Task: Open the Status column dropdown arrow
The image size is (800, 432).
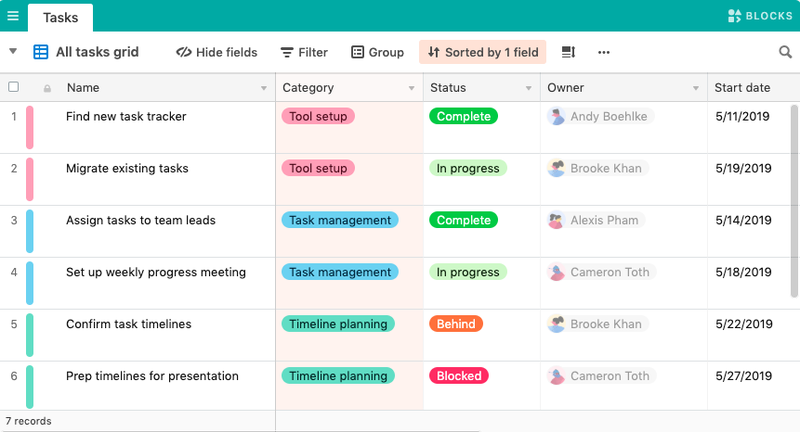Action: pos(529,88)
